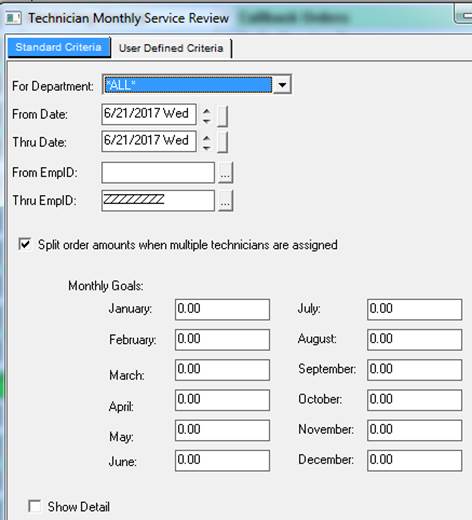The height and width of the screenshot is (520, 472).
Task: Click the February goal field
Action: coord(222,340)
